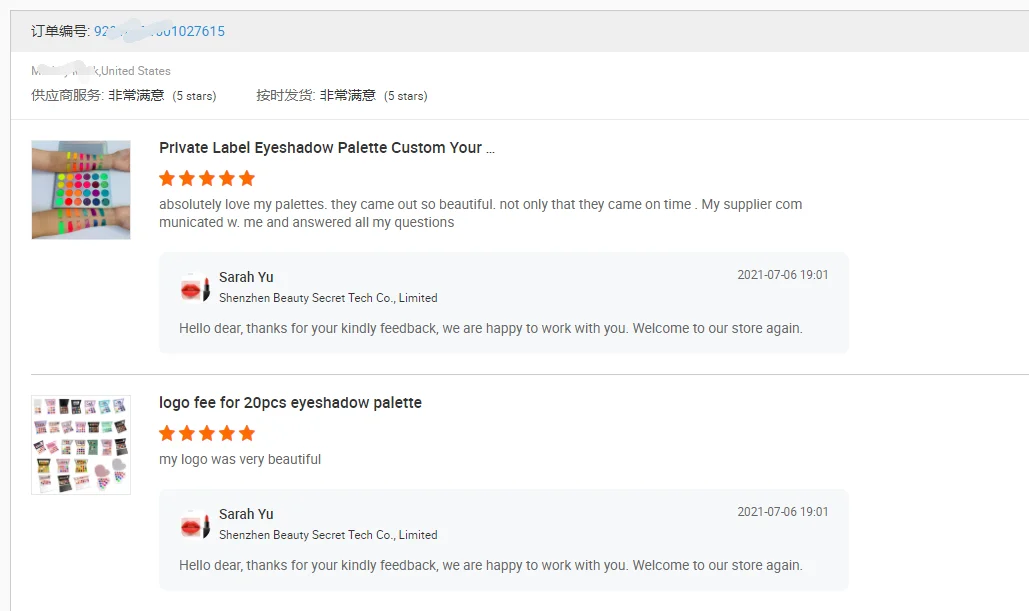Click the supplier service 5 stars rating text
Screen dimensions: 1029x611
[194, 96]
